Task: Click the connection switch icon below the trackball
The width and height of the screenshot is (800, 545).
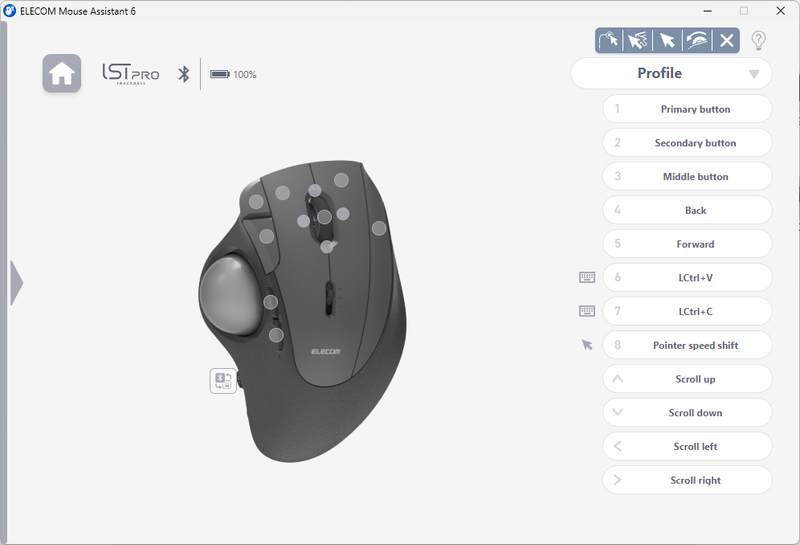Action: (223, 381)
